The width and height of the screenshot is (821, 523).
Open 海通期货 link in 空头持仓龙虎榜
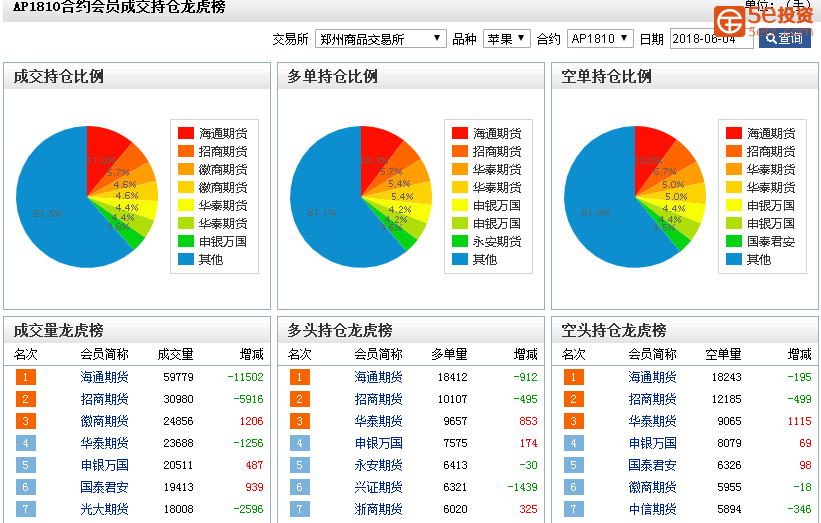[652, 377]
